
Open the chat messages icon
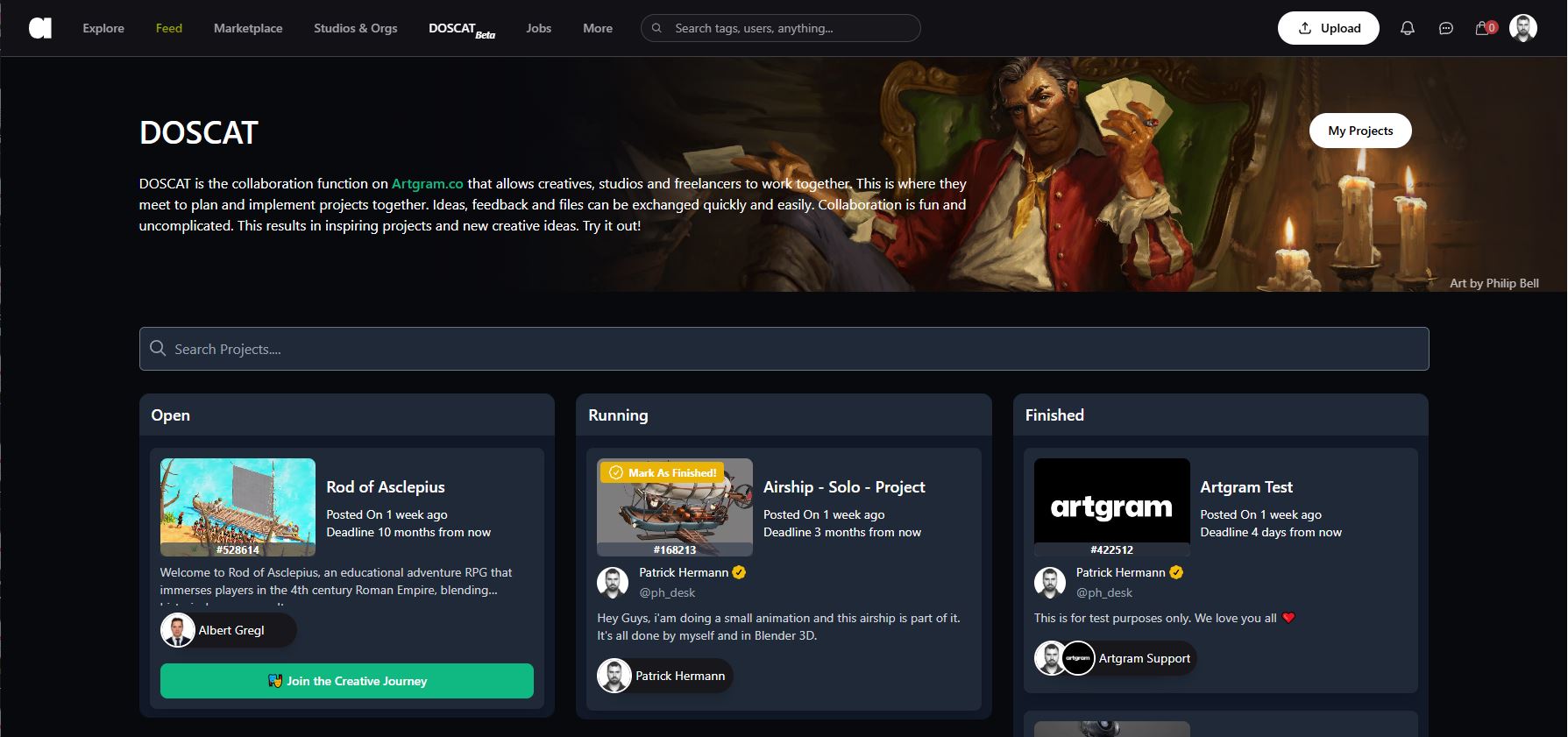pos(1446,28)
